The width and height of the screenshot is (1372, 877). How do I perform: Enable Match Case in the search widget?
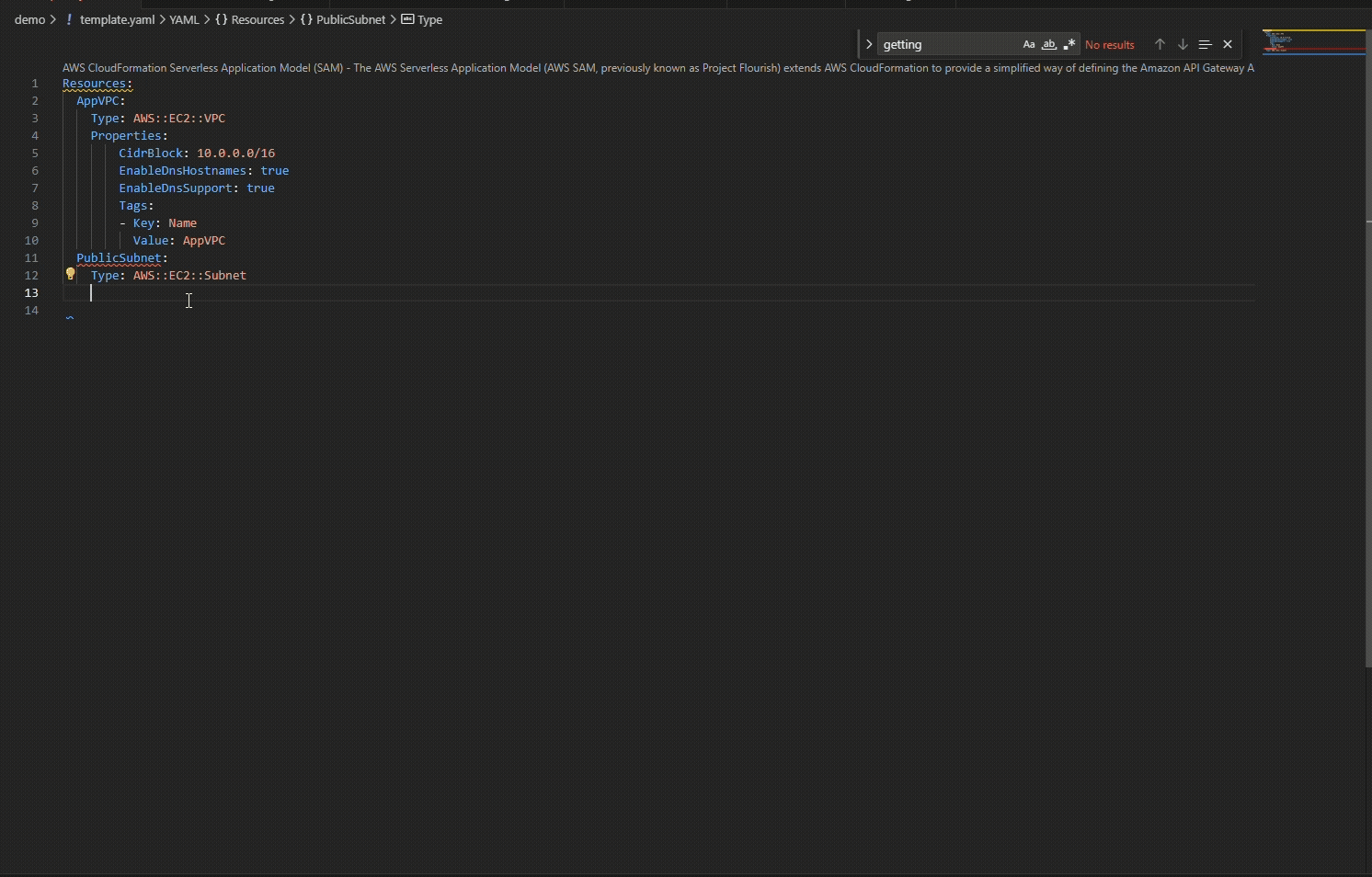[x=1029, y=43]
